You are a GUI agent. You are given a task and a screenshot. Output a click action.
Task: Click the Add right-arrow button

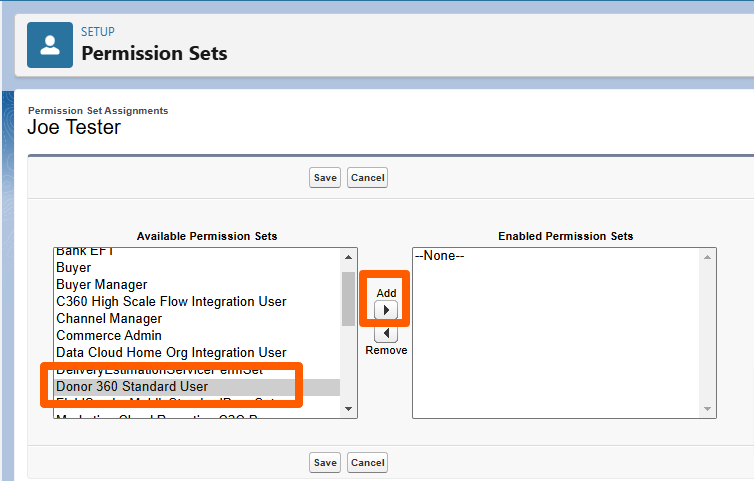pos(386,310)
